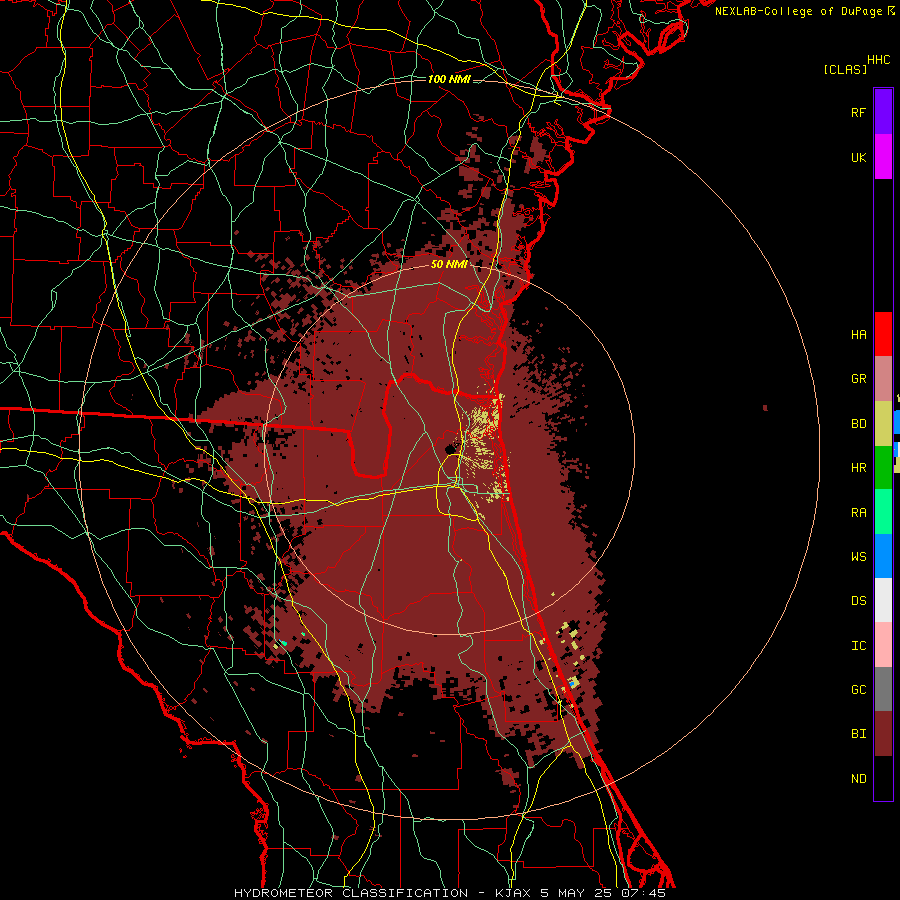Click the DS legend label

[858, 601]
